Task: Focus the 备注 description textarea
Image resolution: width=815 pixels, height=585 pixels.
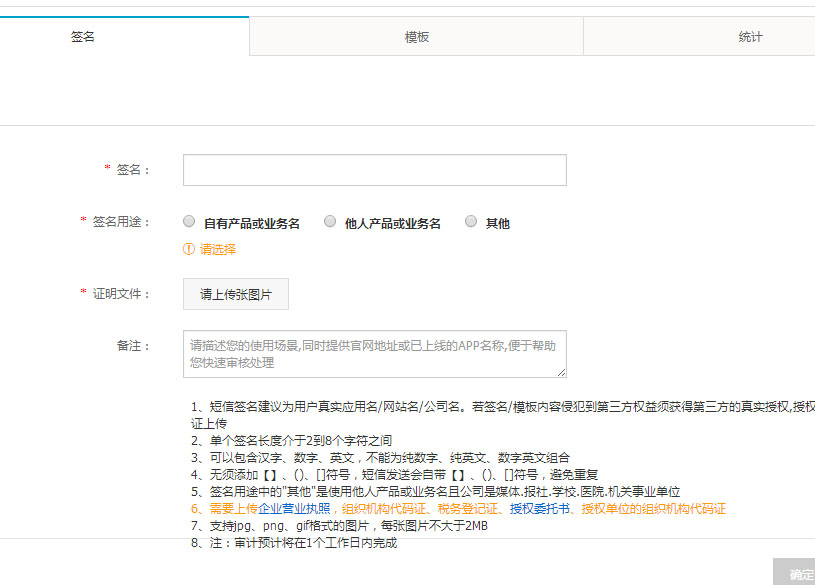Action: pyautogui.click(x=374, y=353)
